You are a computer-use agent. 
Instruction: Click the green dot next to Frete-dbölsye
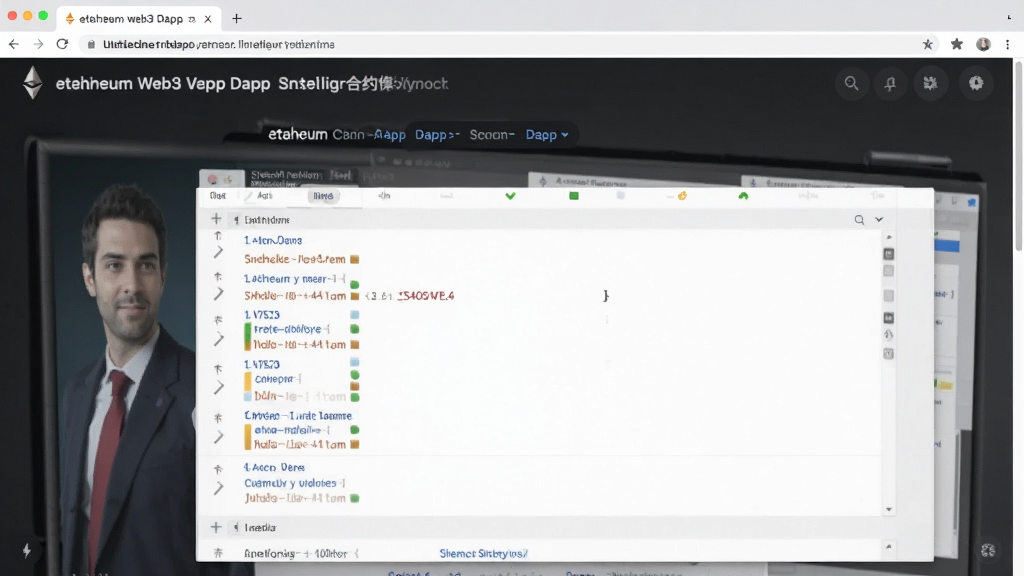coord(355,329)
